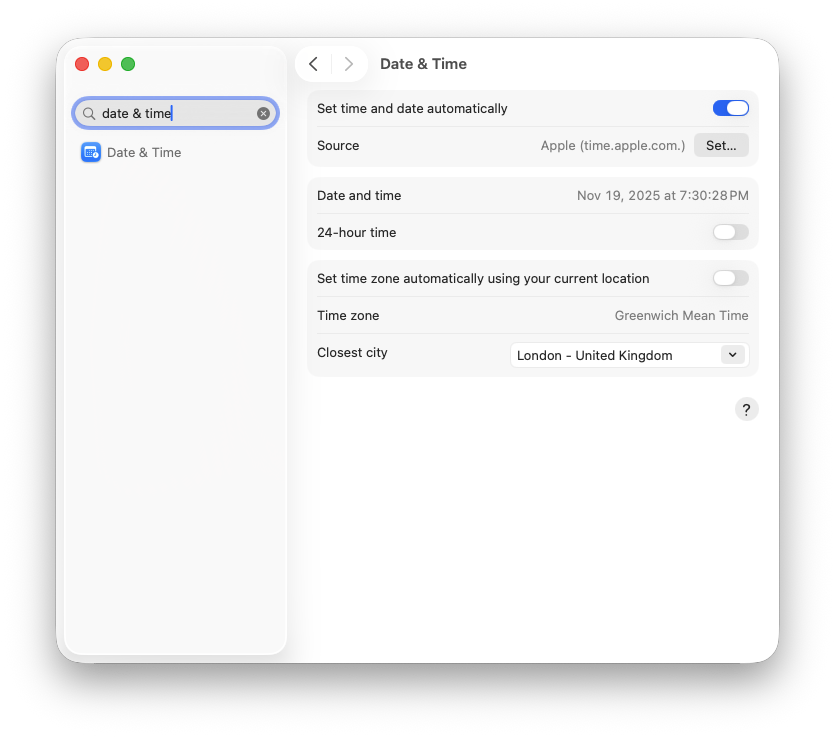Clear the search field with the X icon
Image resolution: width=835 pixels, height=737 pixels.
click(x=263, y=114)
